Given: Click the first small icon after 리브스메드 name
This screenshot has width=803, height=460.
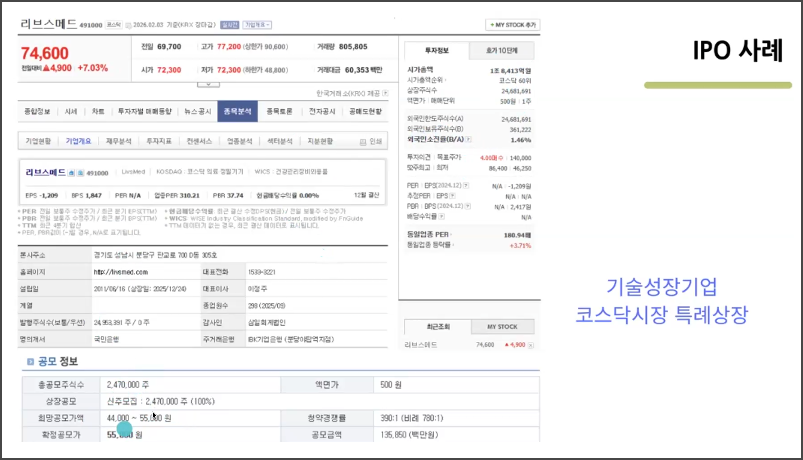Looking at the screenshot, I should 72,173.
